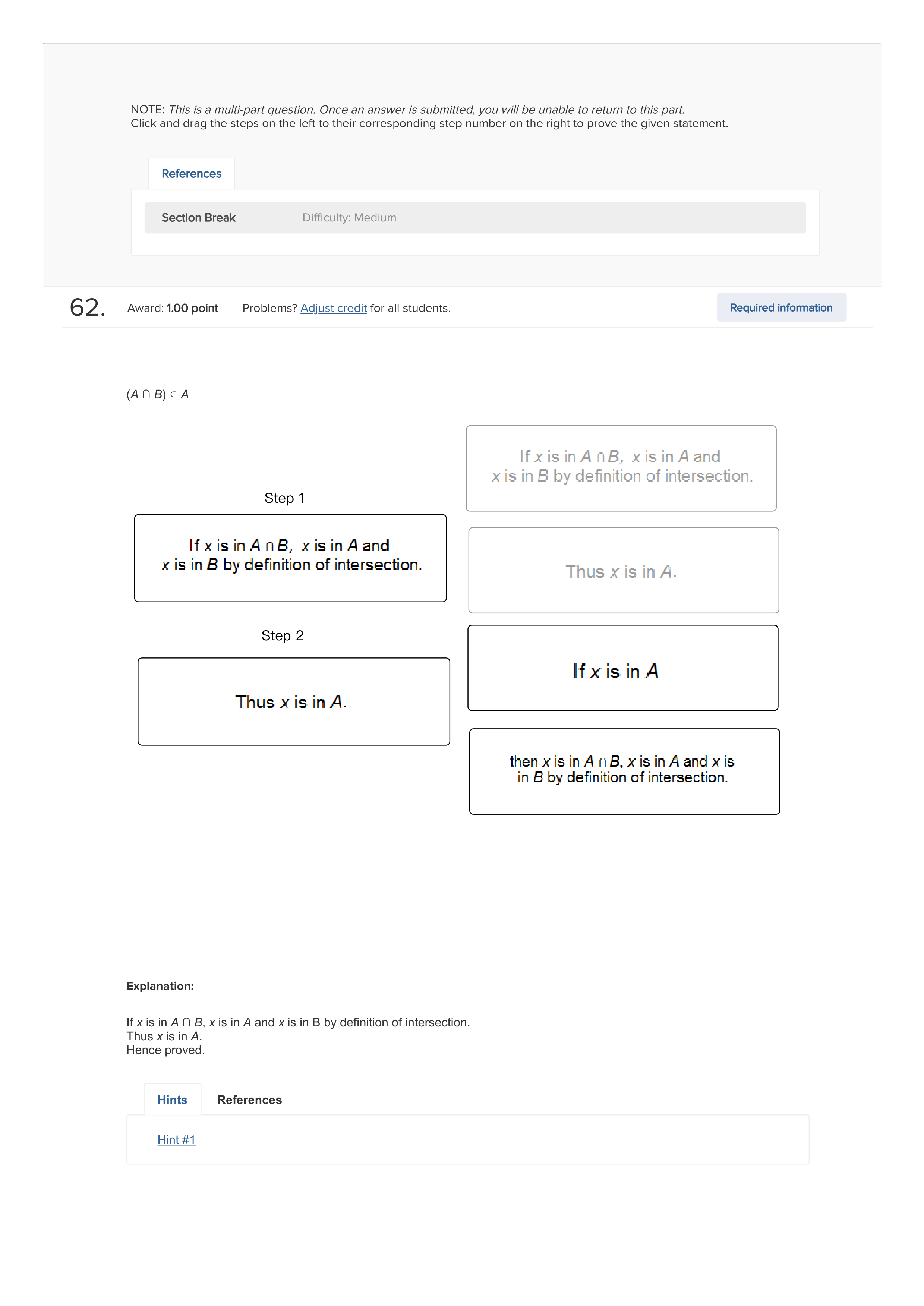Click the 'Award: 1.00 point' text
The image size is (924, 1306).
173,308
